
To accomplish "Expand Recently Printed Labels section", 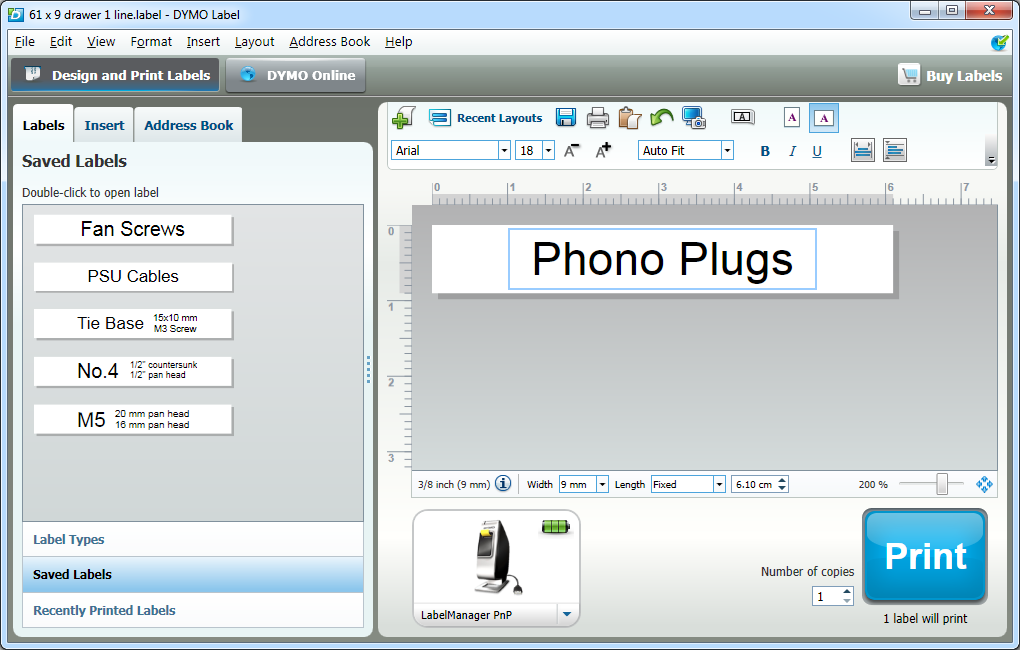I will pos(193,610).
